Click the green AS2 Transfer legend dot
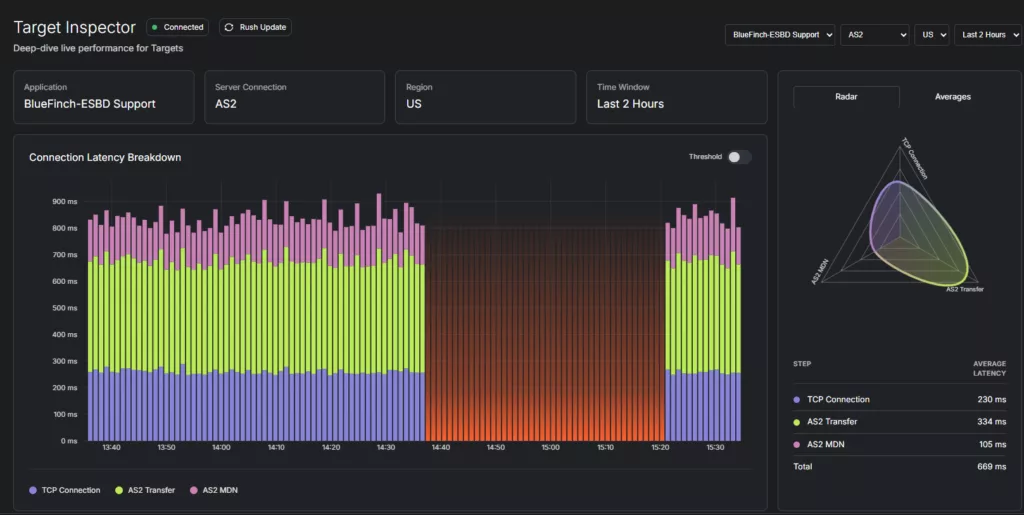Screen dimensions: 1024x515 pos(119,490)
